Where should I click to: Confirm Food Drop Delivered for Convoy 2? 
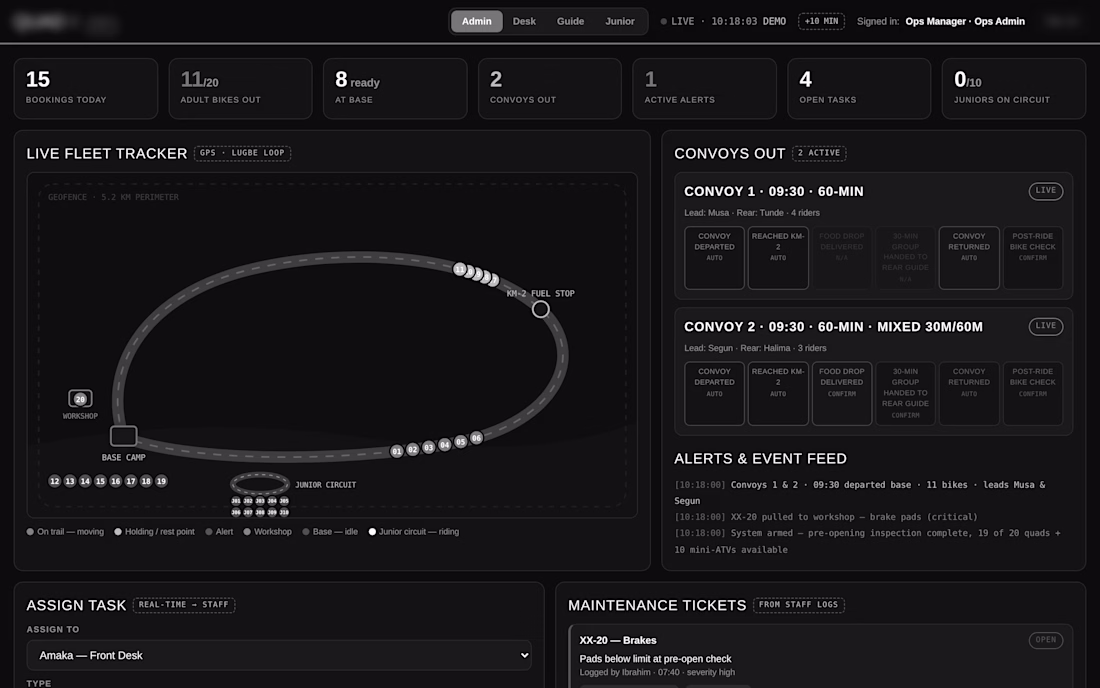point(842,393)
